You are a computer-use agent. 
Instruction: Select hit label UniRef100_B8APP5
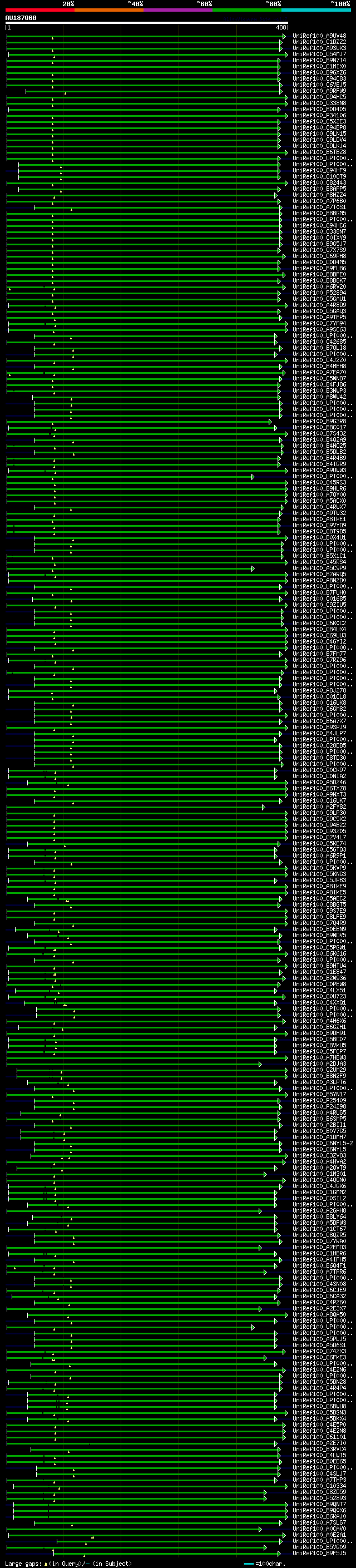(x=319, y=189)
